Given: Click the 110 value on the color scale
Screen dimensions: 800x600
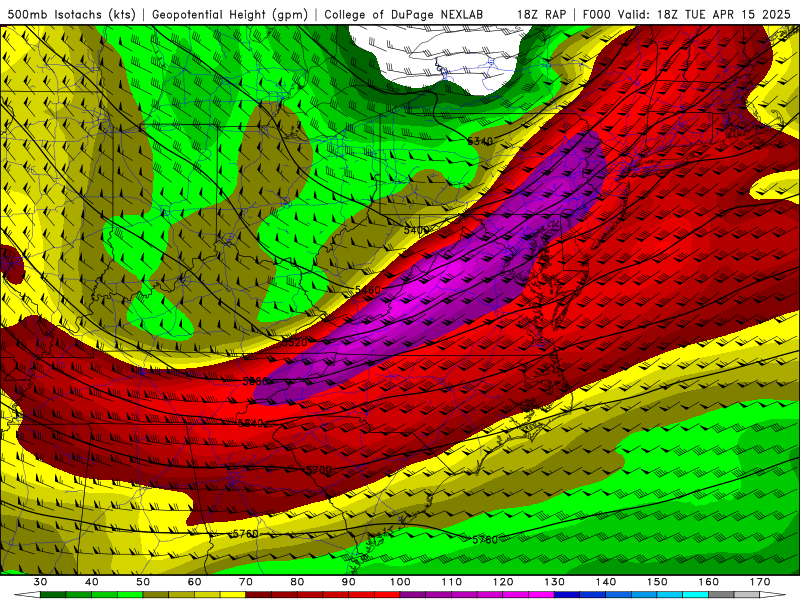Looking at the screenshot, I should [x=452, y=582].
